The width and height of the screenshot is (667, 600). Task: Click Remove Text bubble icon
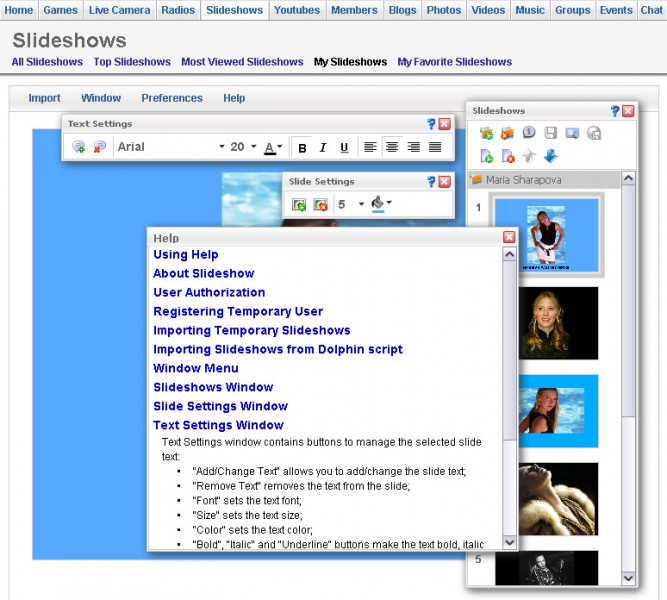pyautogui.click(x=100, y=147)
